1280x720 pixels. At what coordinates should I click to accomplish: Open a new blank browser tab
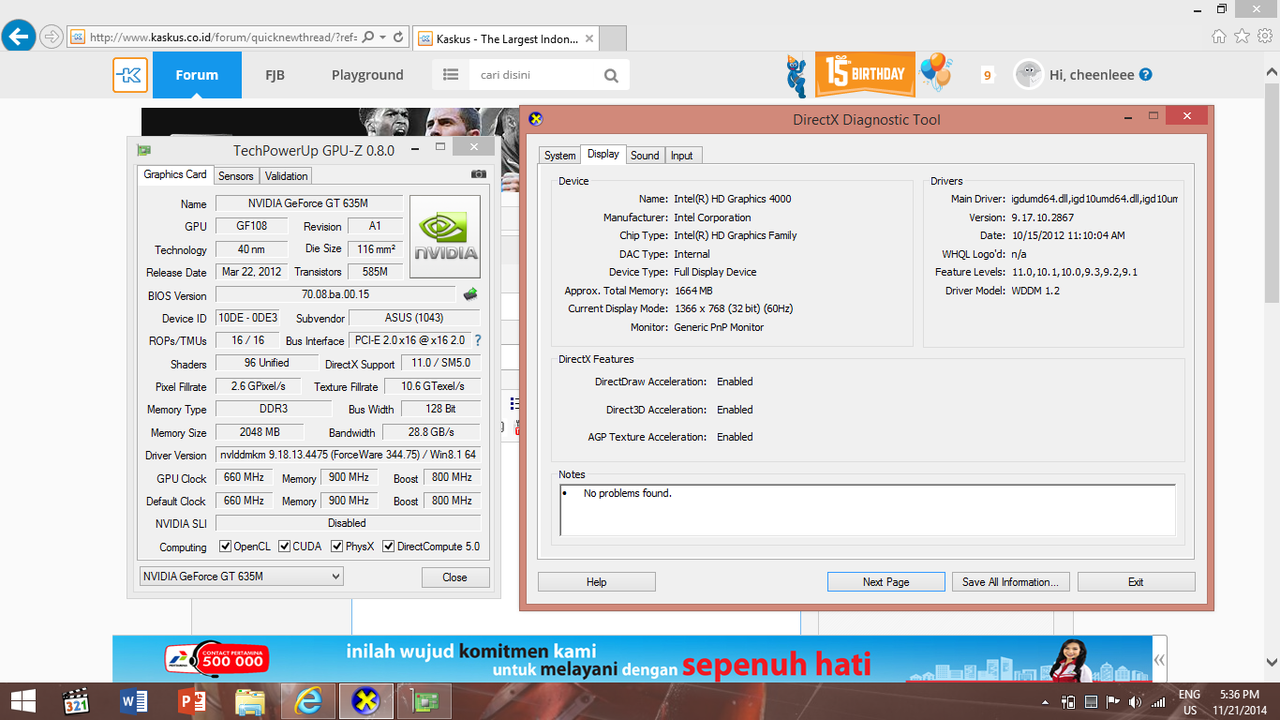(613, 39)
